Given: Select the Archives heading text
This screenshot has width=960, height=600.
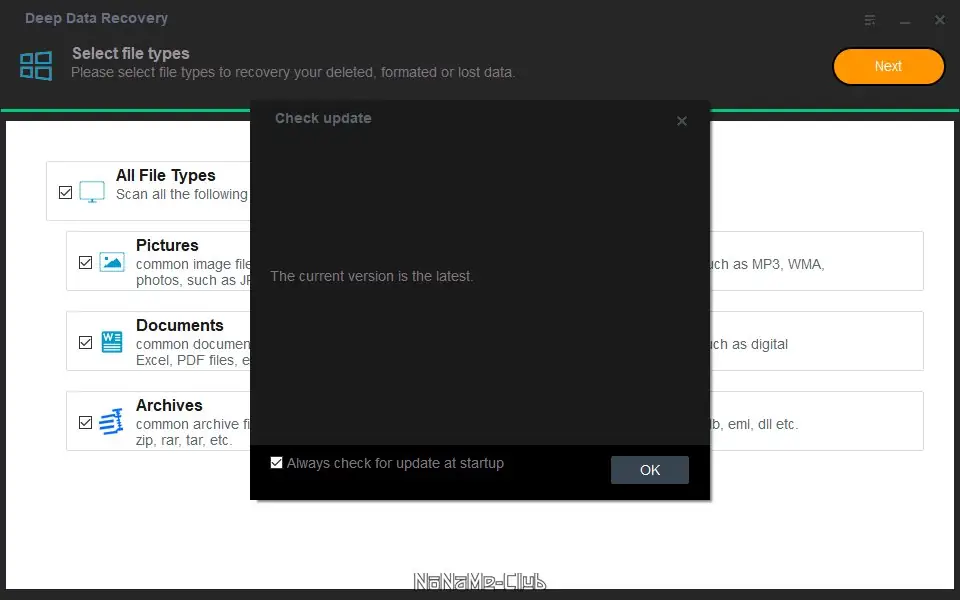Looking at the screenshot, I should [169, 405].
